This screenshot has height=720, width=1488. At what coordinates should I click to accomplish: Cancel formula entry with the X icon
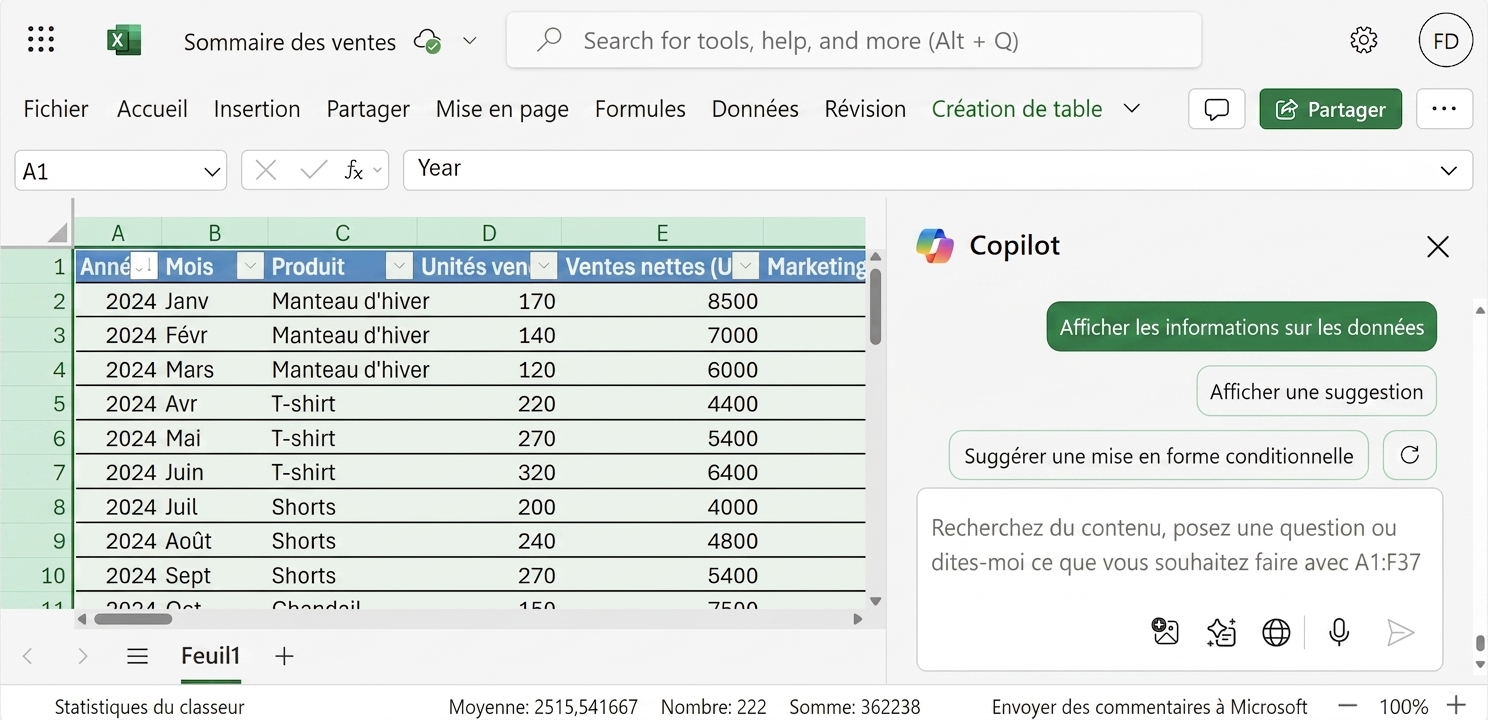point(266,170)
